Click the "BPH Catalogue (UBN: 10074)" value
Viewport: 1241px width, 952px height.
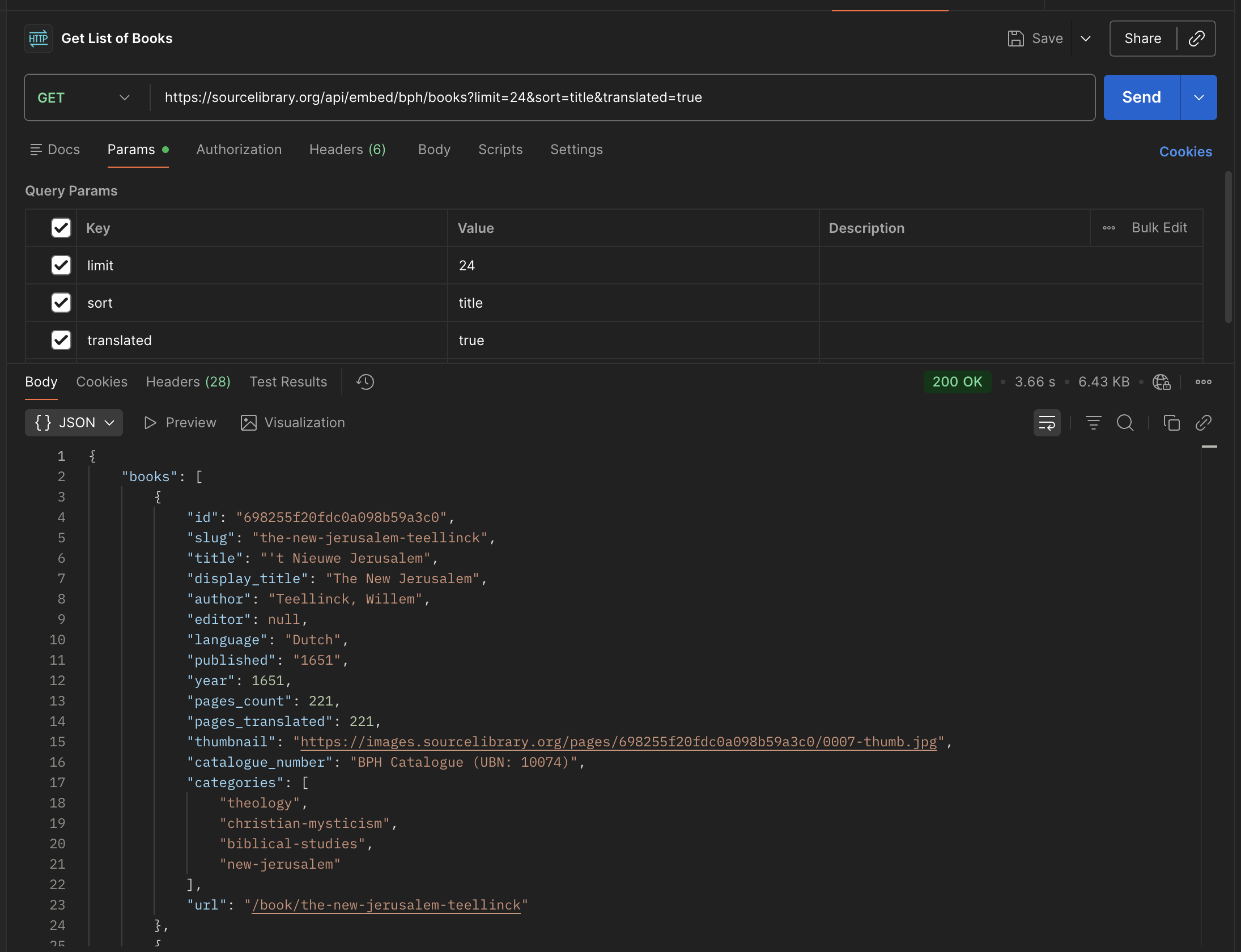(464, 762)
